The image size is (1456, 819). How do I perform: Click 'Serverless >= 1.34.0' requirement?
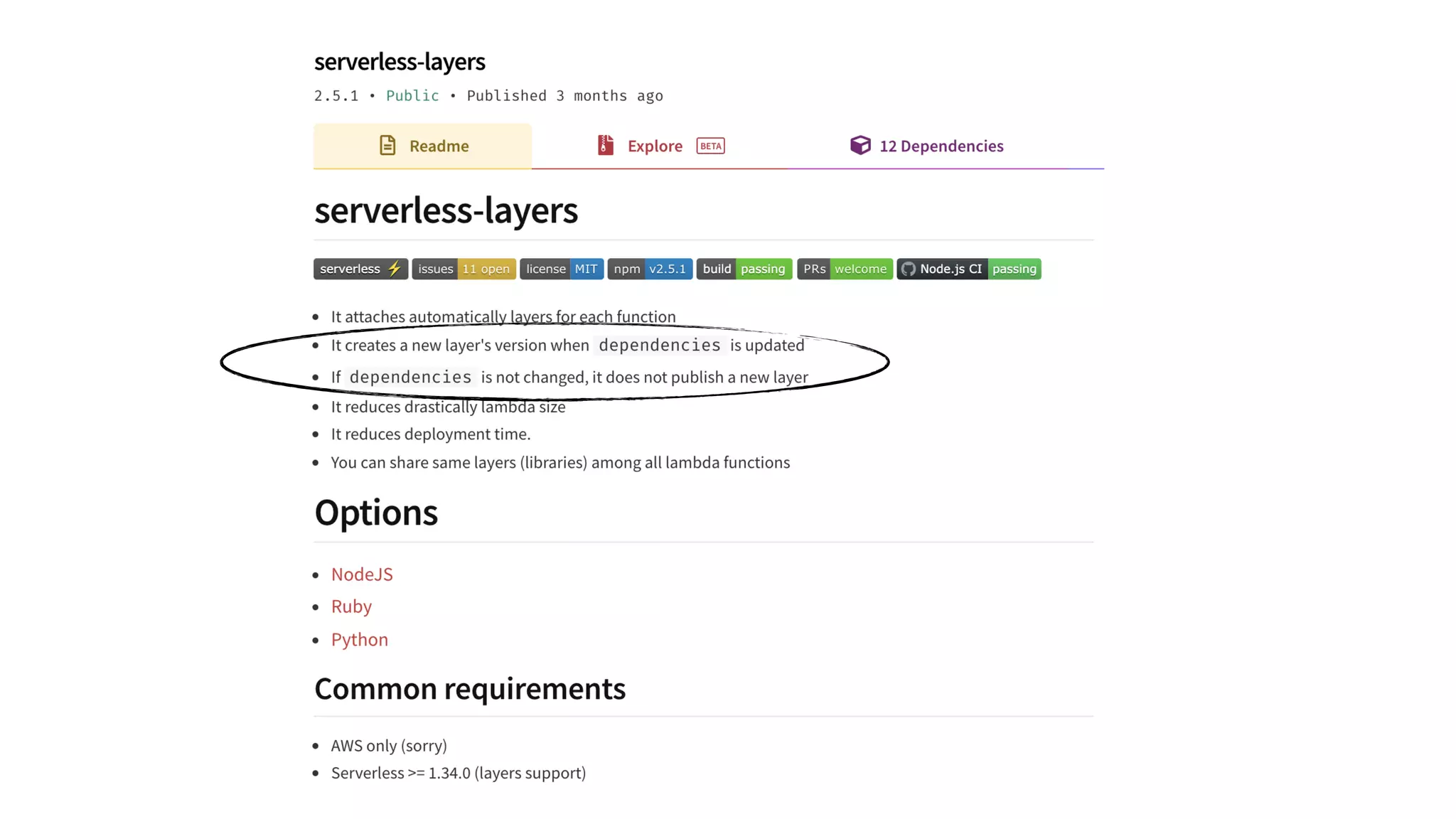(459, 773)
